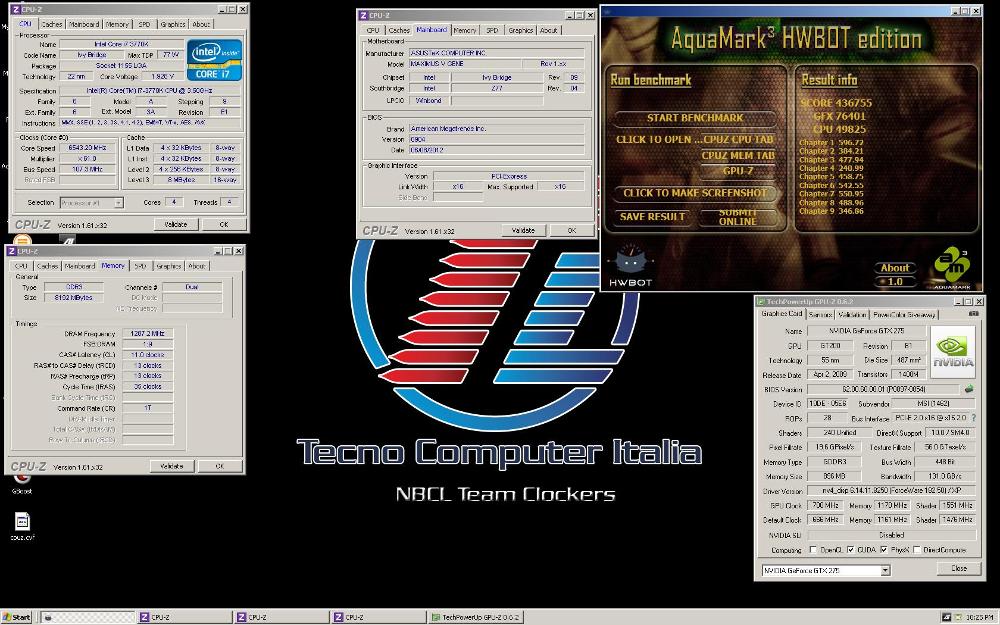Click Validate in CPU-Z Memory window

172,466
